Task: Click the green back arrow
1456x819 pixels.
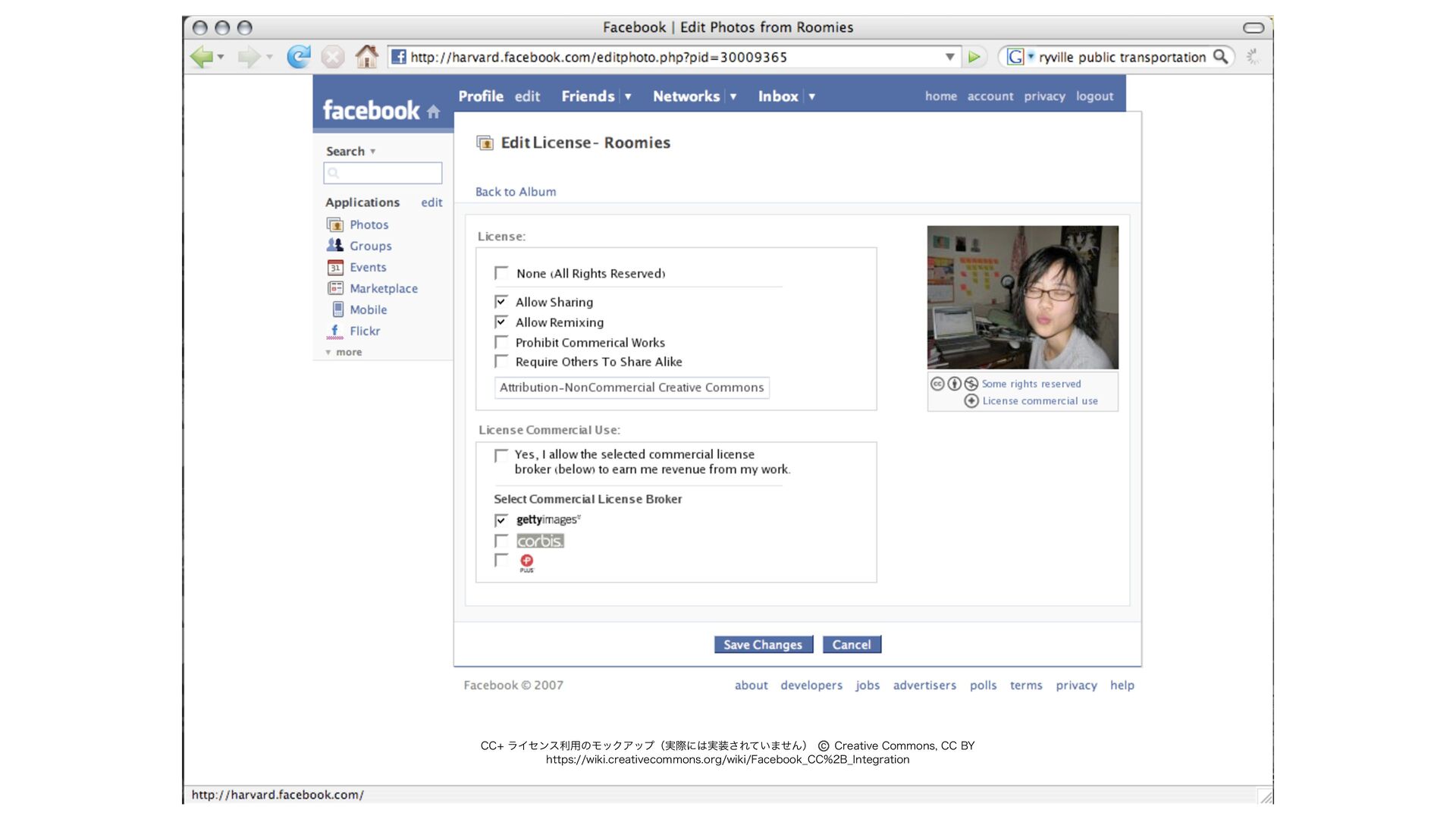Action: pos(201,57)
